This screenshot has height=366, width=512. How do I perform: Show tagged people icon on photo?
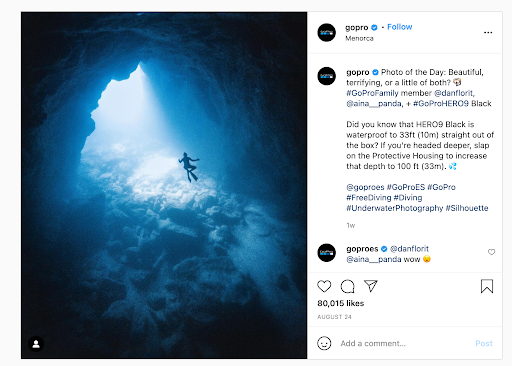point(36,344)
